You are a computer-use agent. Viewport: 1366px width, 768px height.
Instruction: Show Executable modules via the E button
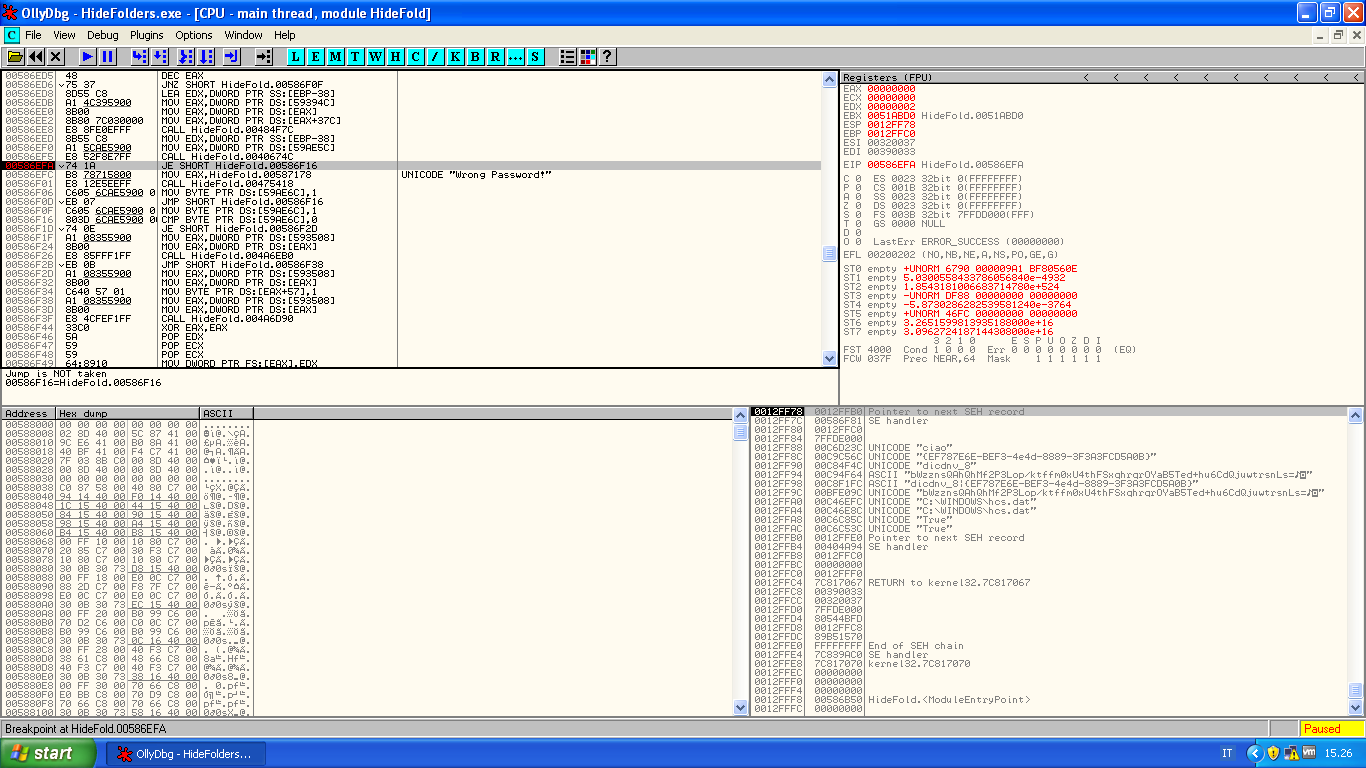point(316,57)
